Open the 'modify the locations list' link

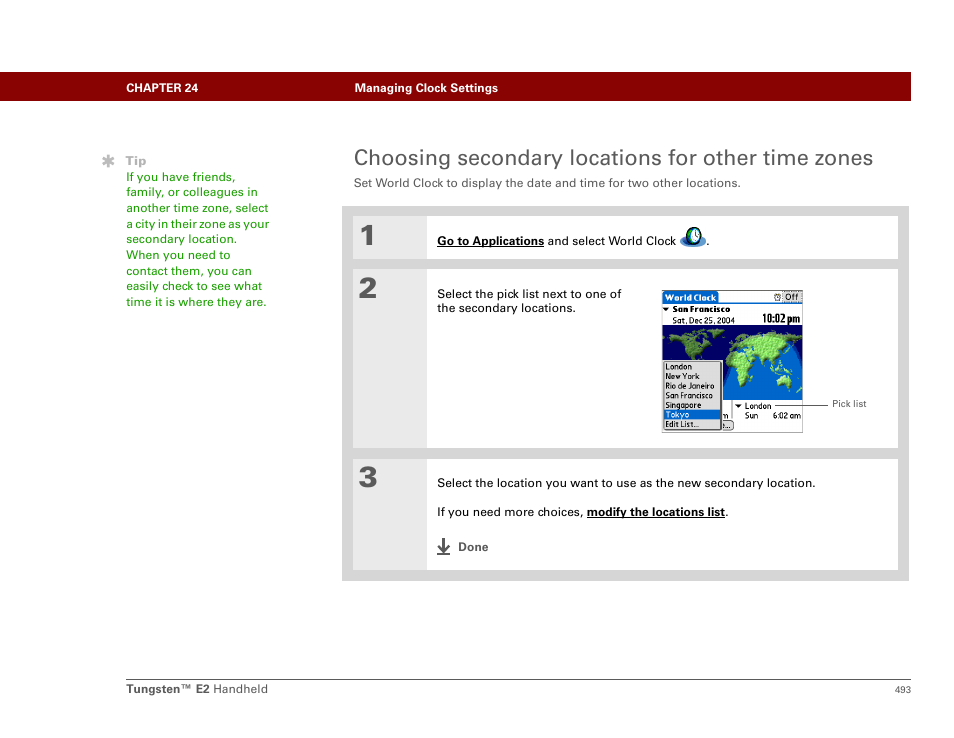tap(655, 512)
